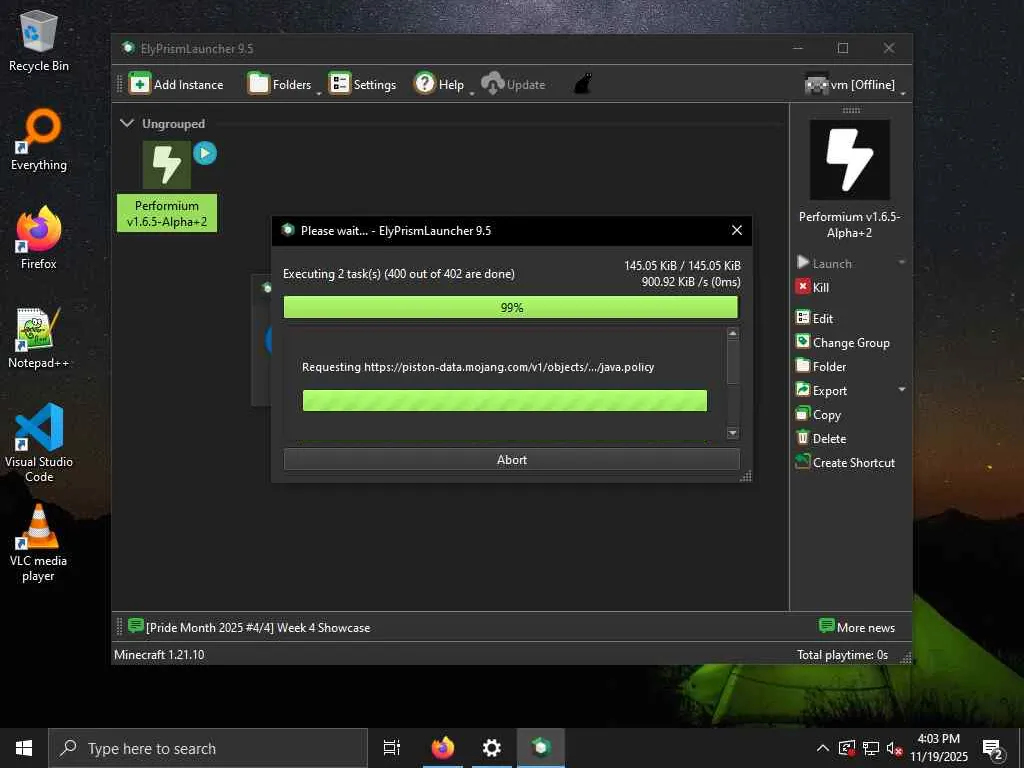Open the Help toolbar menu
1024x768 pixels.
pos(439,84)
